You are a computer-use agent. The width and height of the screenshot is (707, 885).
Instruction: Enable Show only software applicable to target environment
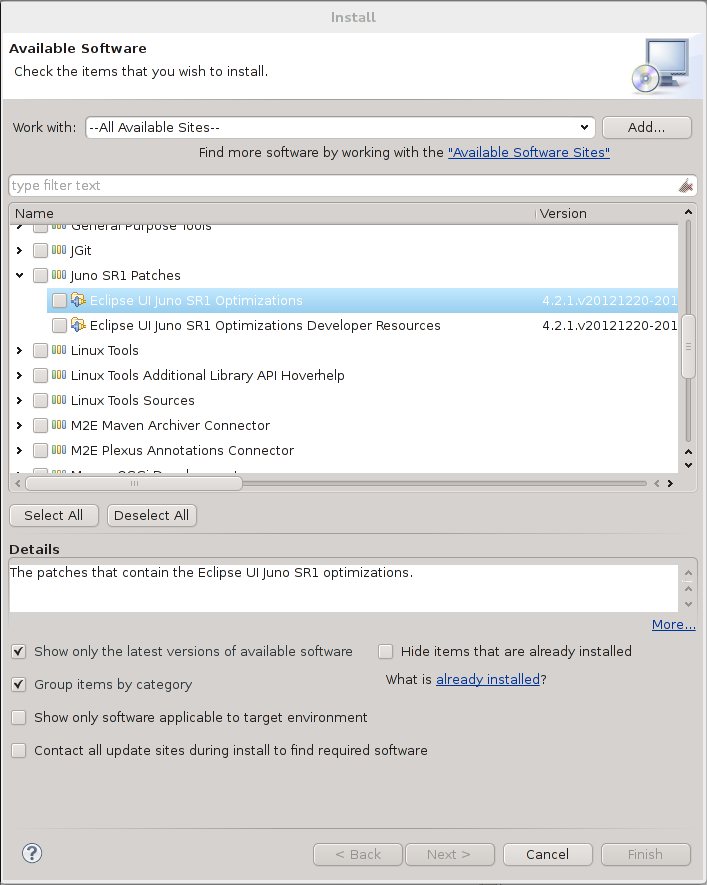(x=19, y=717)
